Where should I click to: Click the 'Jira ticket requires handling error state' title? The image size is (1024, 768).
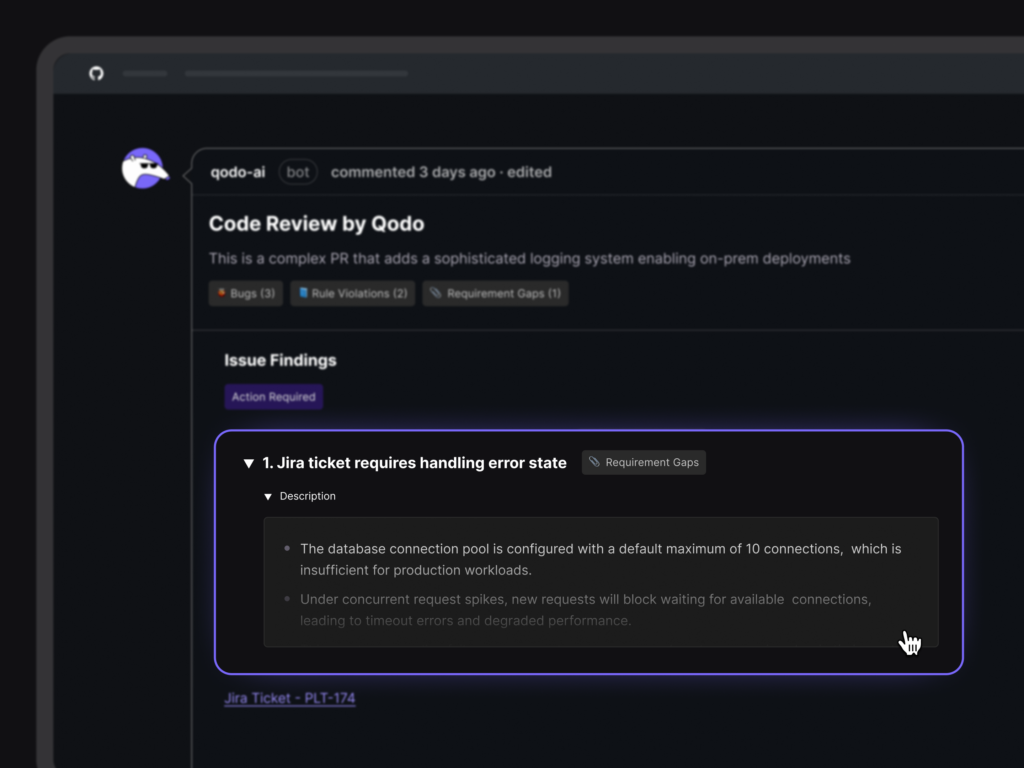pos(414,463)
